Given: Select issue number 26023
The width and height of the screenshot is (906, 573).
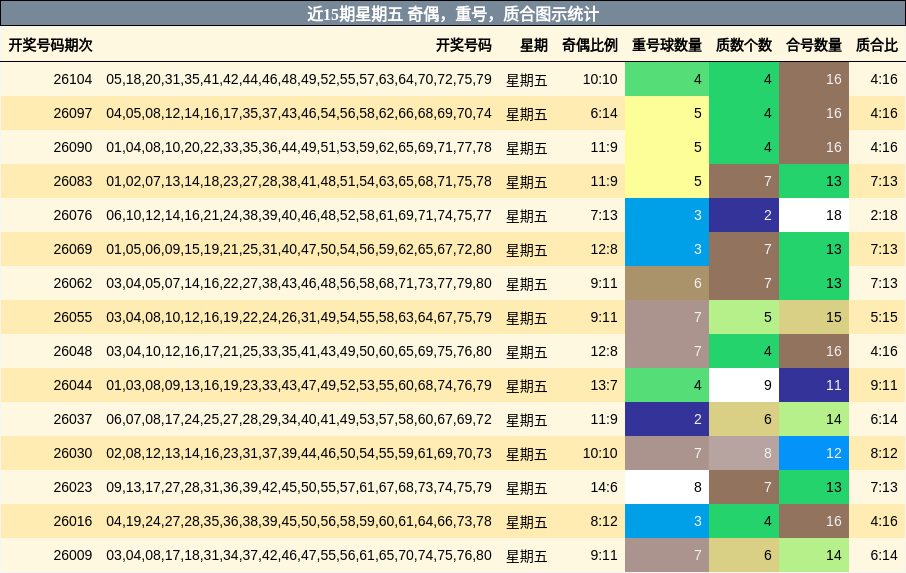Looking at the screenshot, I should tap(73, 488).
